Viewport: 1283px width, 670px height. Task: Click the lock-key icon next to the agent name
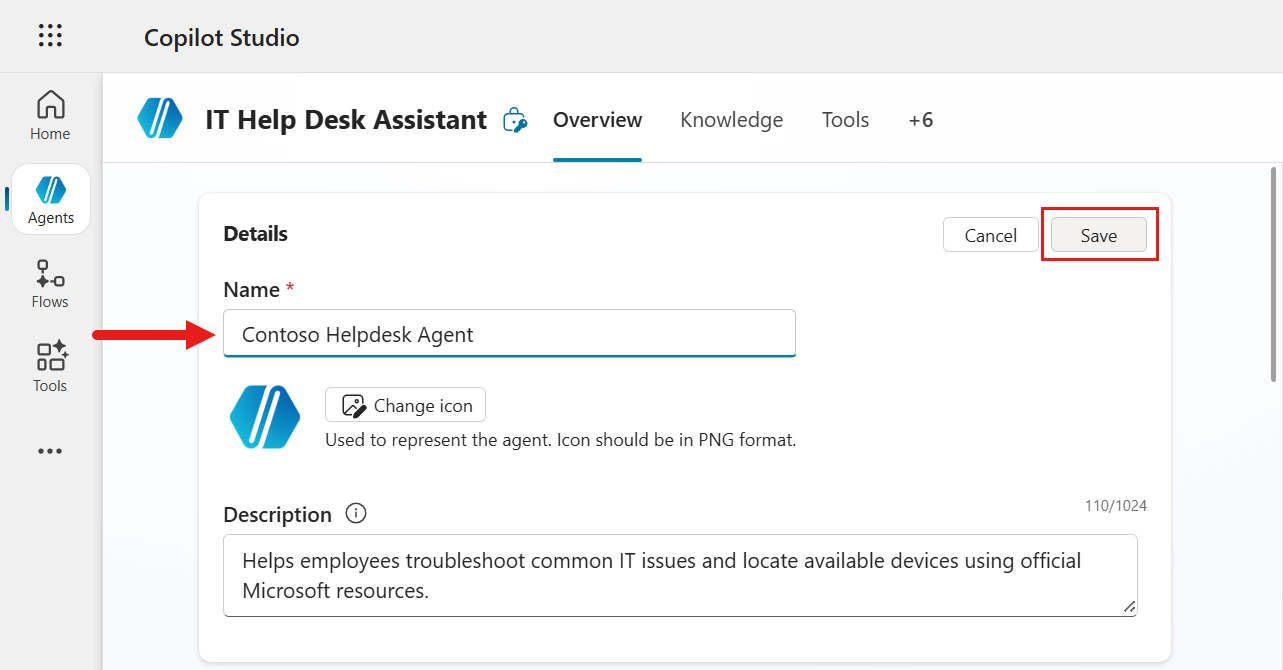click(515, 120)
